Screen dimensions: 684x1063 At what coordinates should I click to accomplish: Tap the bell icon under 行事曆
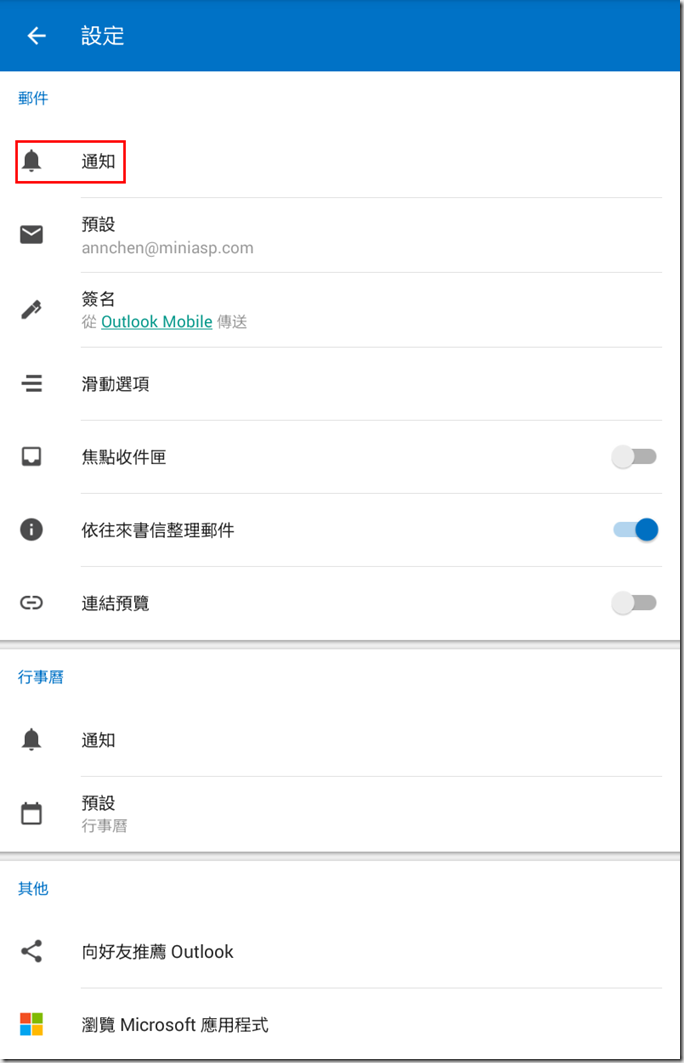[x=32, y=740]
